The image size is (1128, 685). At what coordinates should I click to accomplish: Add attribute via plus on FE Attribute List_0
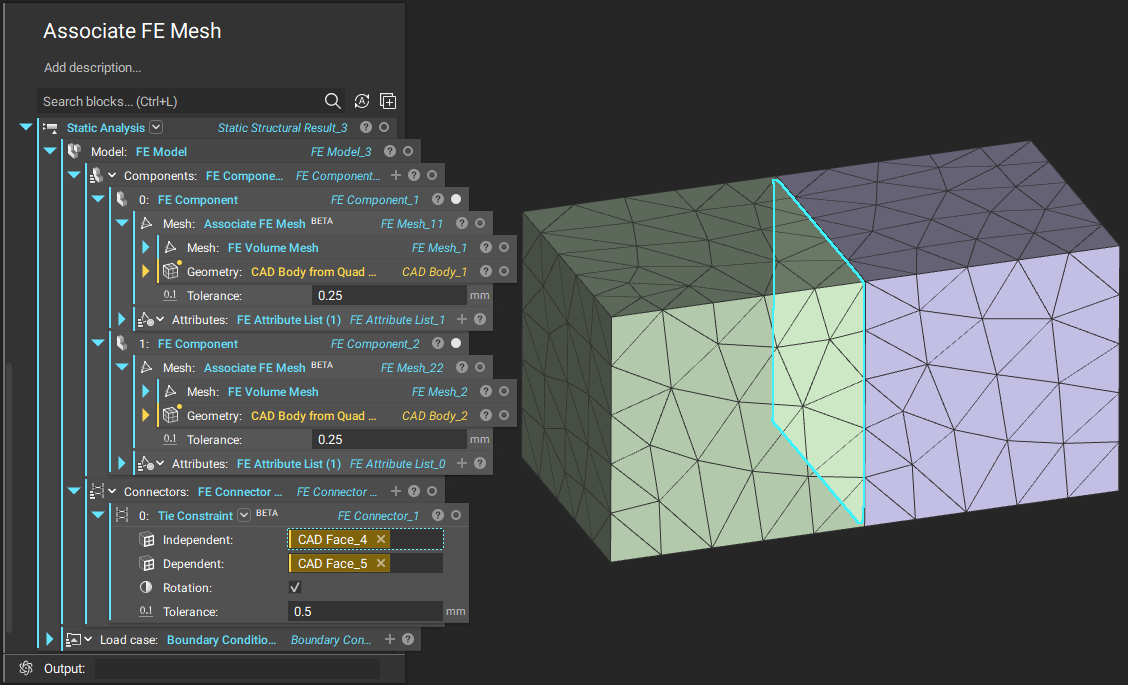pos(462,463)
